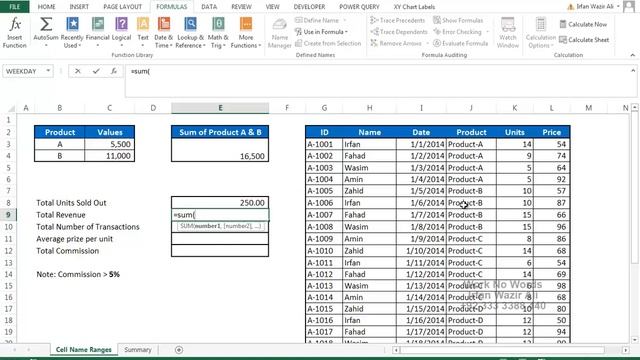The height and width of the screenshot is (360, 640).
Task: Expand the Define Name dropdown
Action: tap(345, 20)
